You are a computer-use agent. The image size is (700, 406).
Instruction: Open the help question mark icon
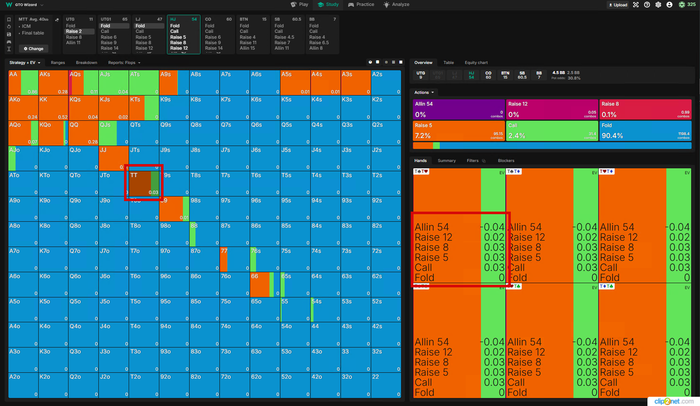coord(645,5)
